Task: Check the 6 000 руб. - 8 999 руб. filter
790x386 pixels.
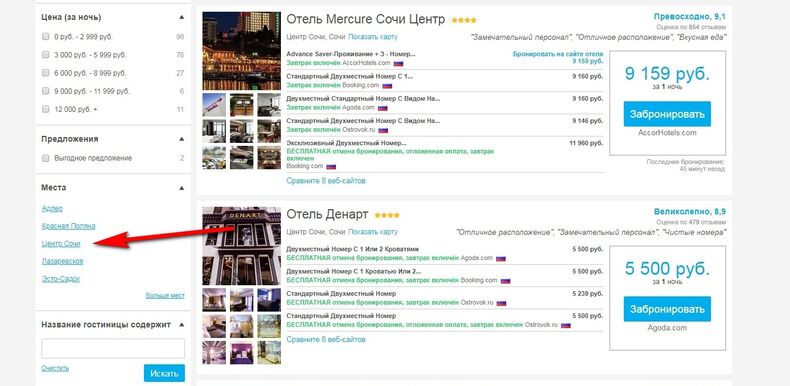Action: 46,73
